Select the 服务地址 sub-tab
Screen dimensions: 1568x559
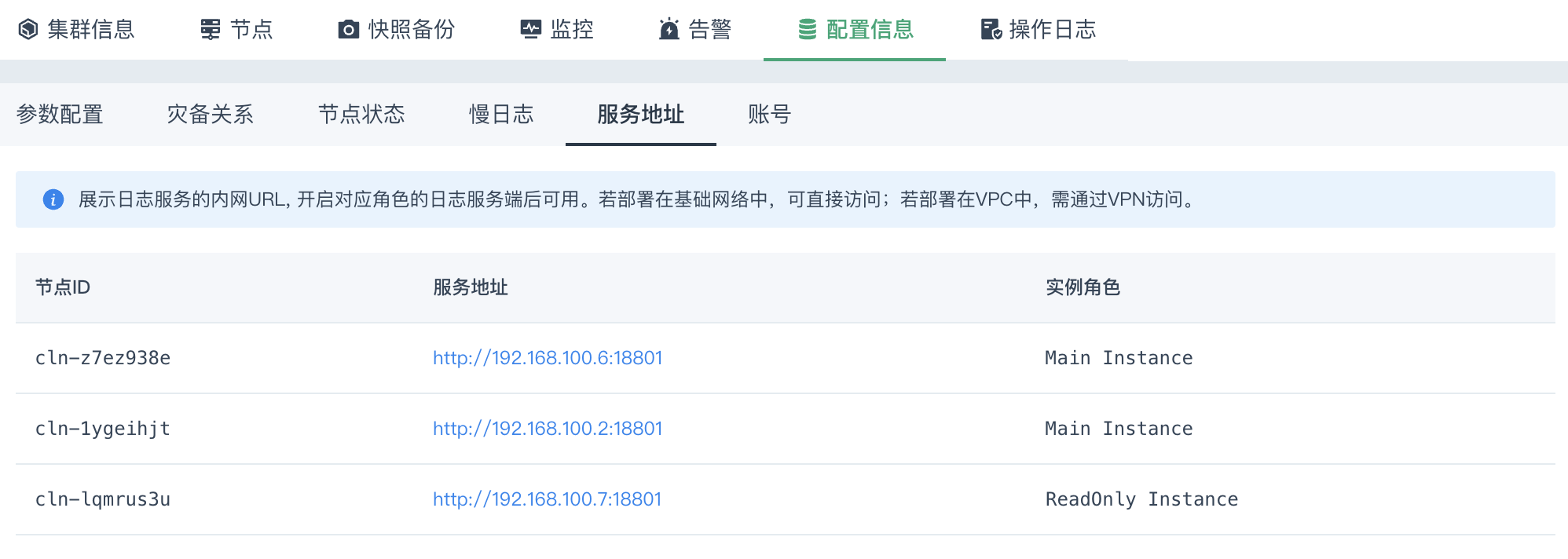(x=641, y=115)
